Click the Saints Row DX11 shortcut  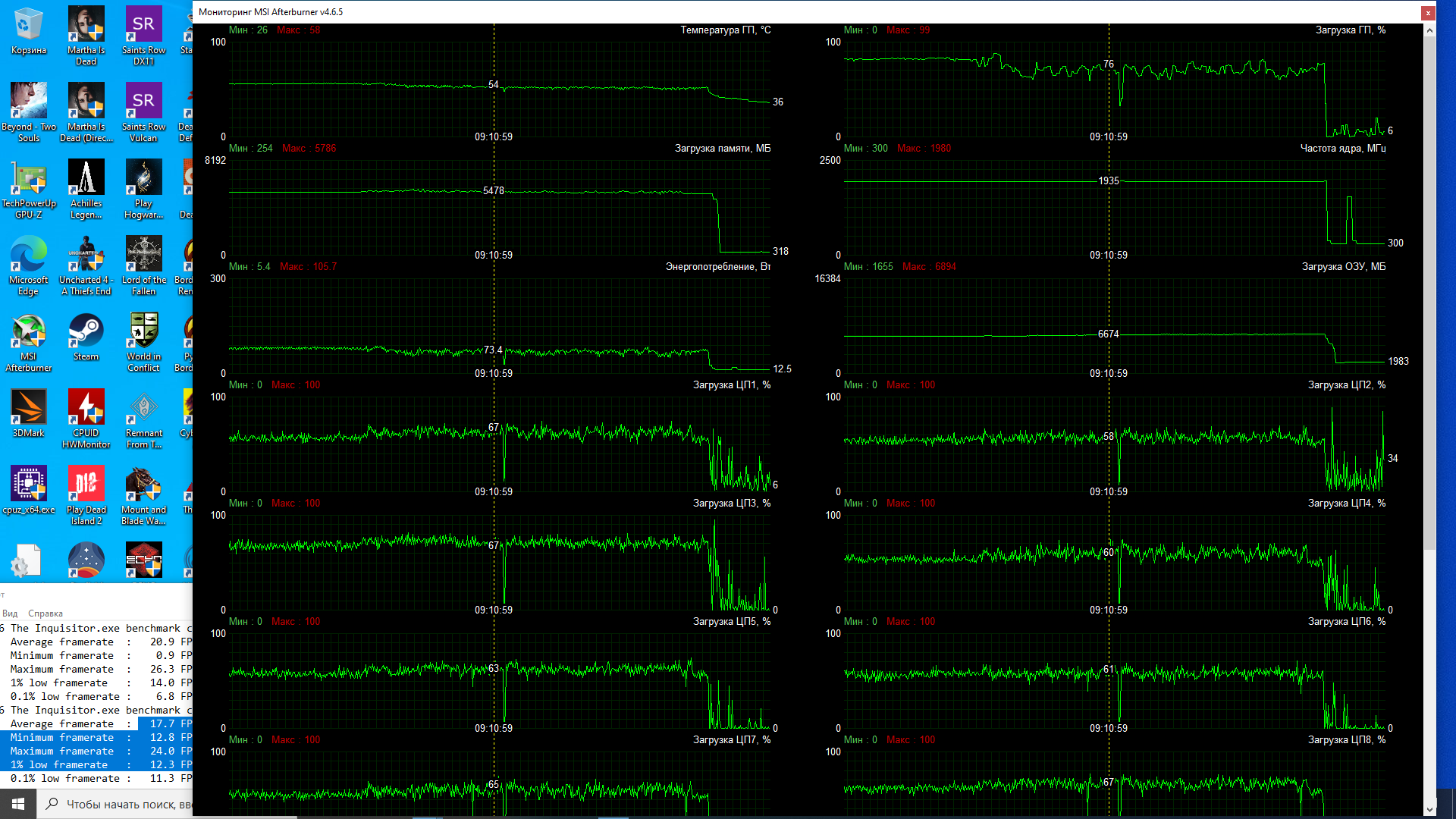click(143, 25)
